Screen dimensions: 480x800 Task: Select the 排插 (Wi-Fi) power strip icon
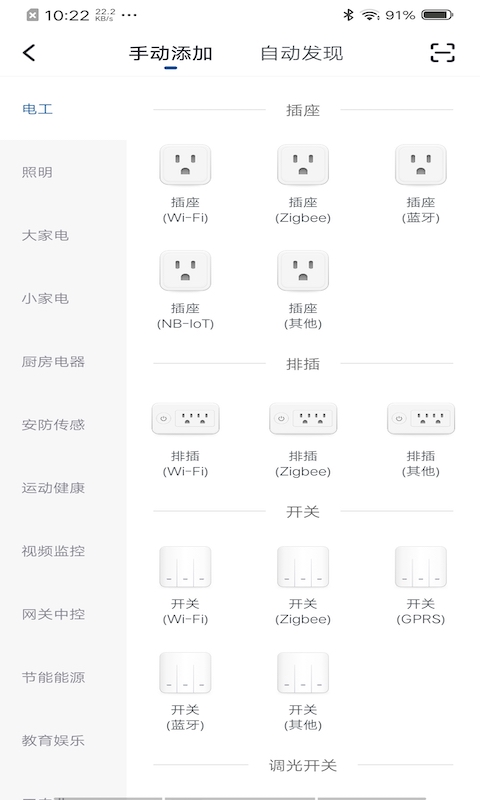coord(185,418)
